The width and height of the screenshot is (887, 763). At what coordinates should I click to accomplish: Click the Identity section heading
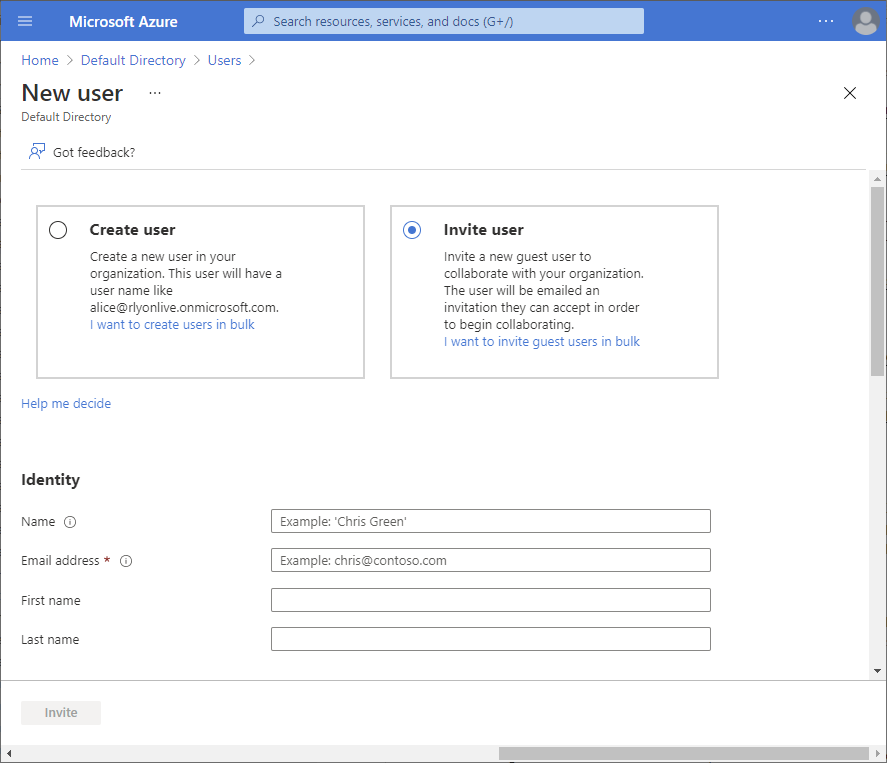point(50,480)
